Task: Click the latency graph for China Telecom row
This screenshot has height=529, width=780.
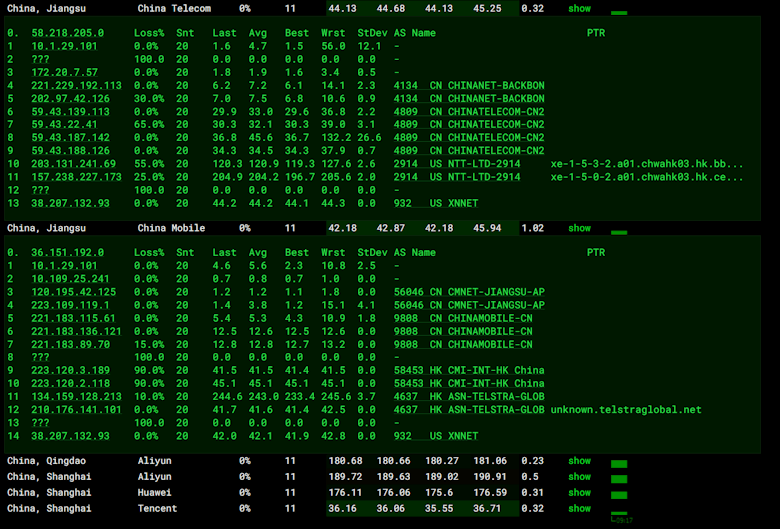Action: pyautogui.click(x=618, y=12)
